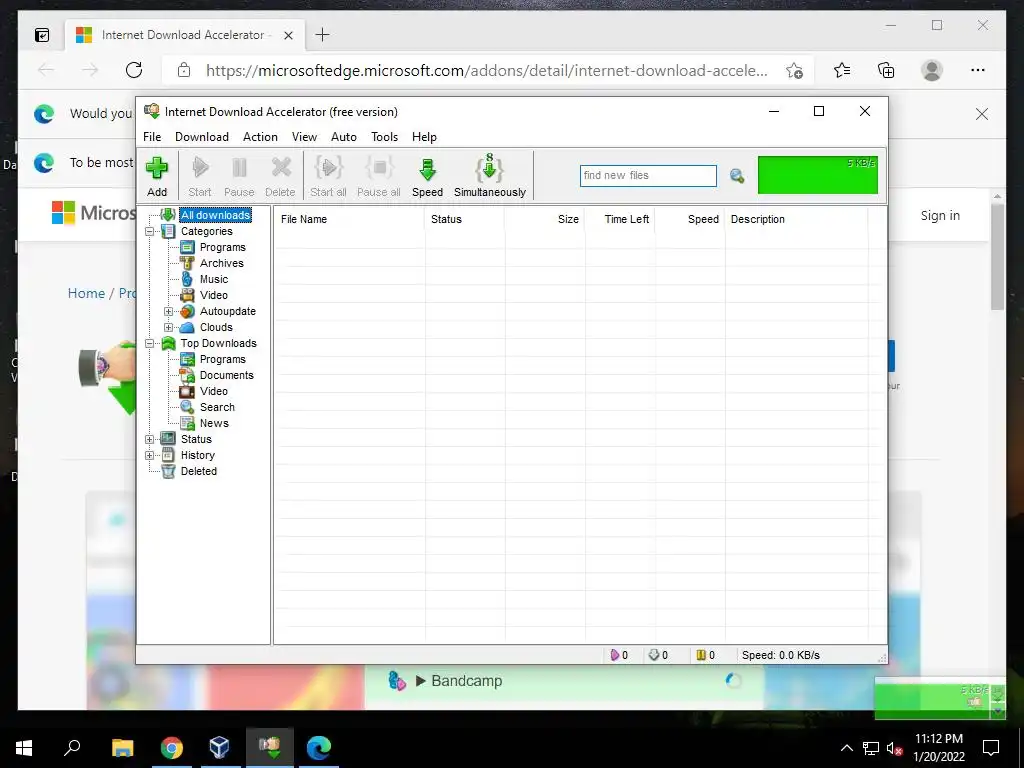Screen dimensions: 1024x768
Task: Open the Simultaneously downloads toolbar control
Action: tap(490, 176)
